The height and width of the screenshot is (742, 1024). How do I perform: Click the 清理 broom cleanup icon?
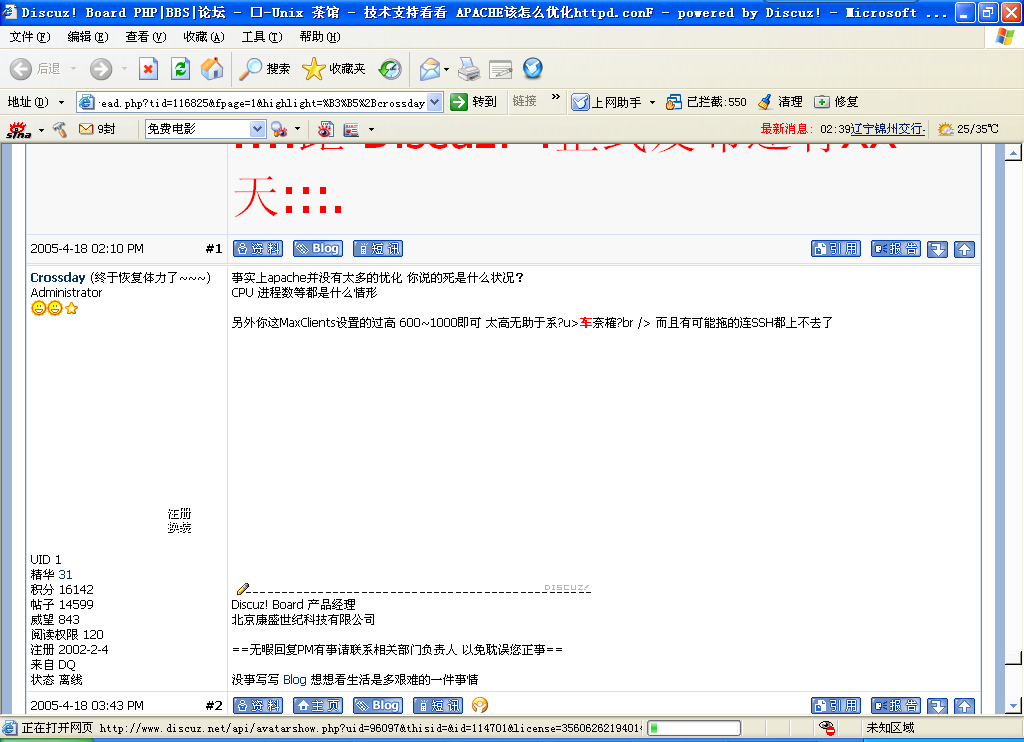(765, 102)
